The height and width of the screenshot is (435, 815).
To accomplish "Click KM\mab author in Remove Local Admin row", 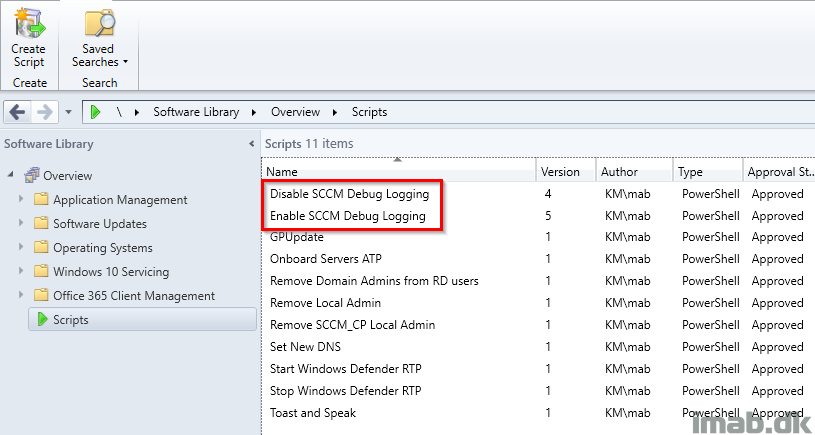I will 627,302.
